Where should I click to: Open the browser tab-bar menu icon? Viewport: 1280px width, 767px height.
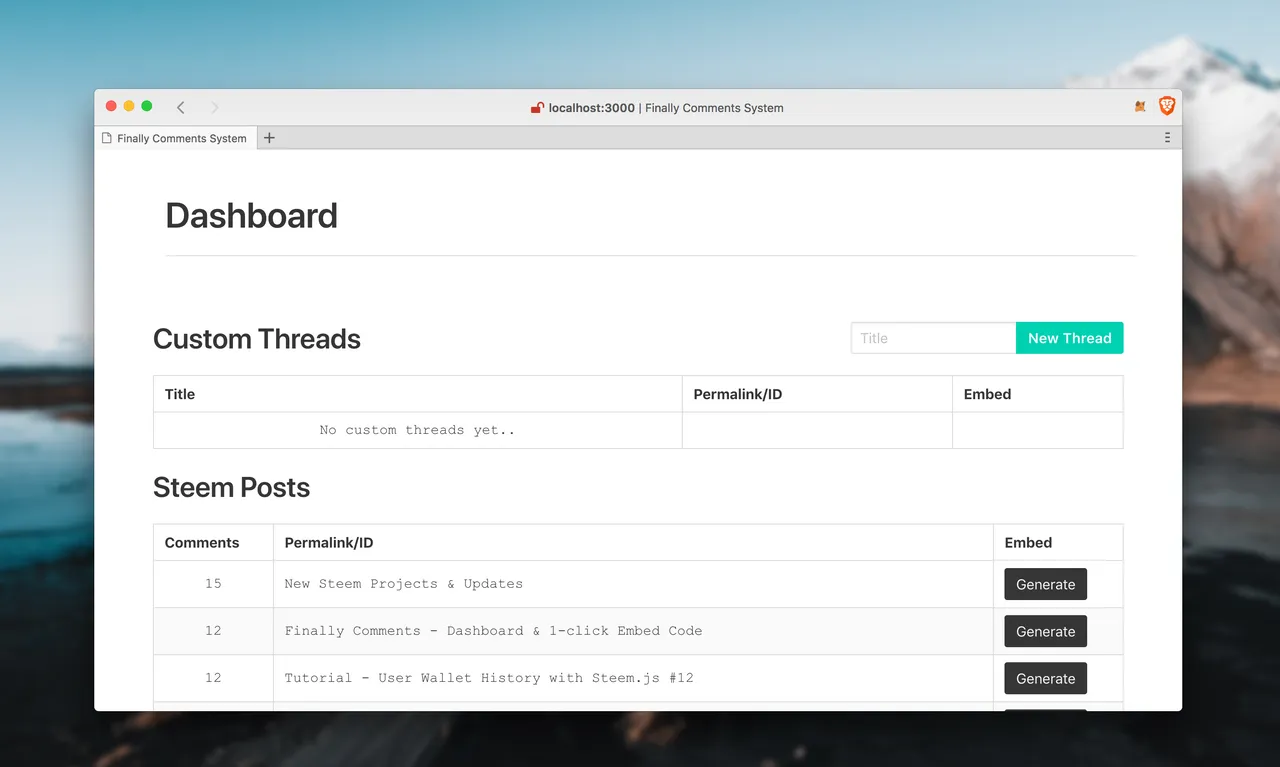(x=1167, y=138)
